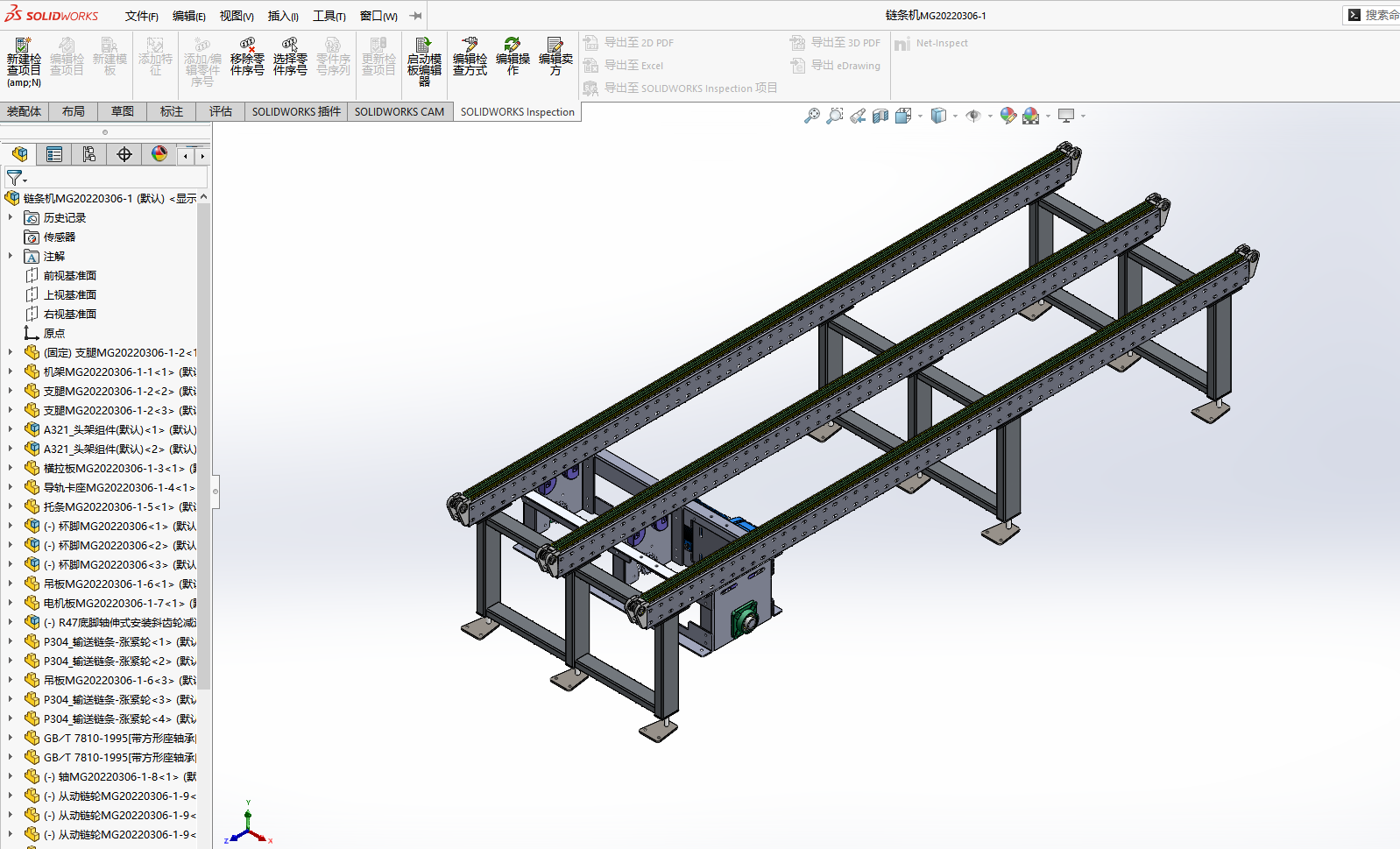Click manager tabs scroll-left arrow
This screenshot has height=849, width=1400.
pyautogui.click(x=185, y=156)
